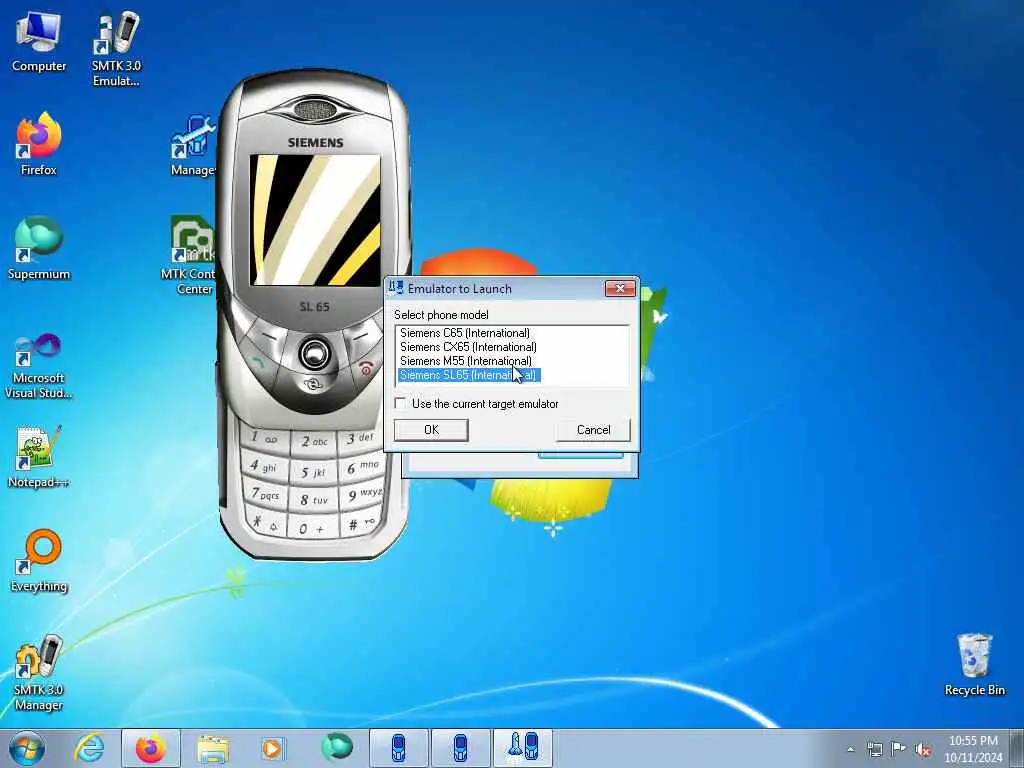Viewport: 1024px width, 768px height.
Task: Click the phone's center navigation joystick
Action: pyautogui.click(x=315, y=353)
